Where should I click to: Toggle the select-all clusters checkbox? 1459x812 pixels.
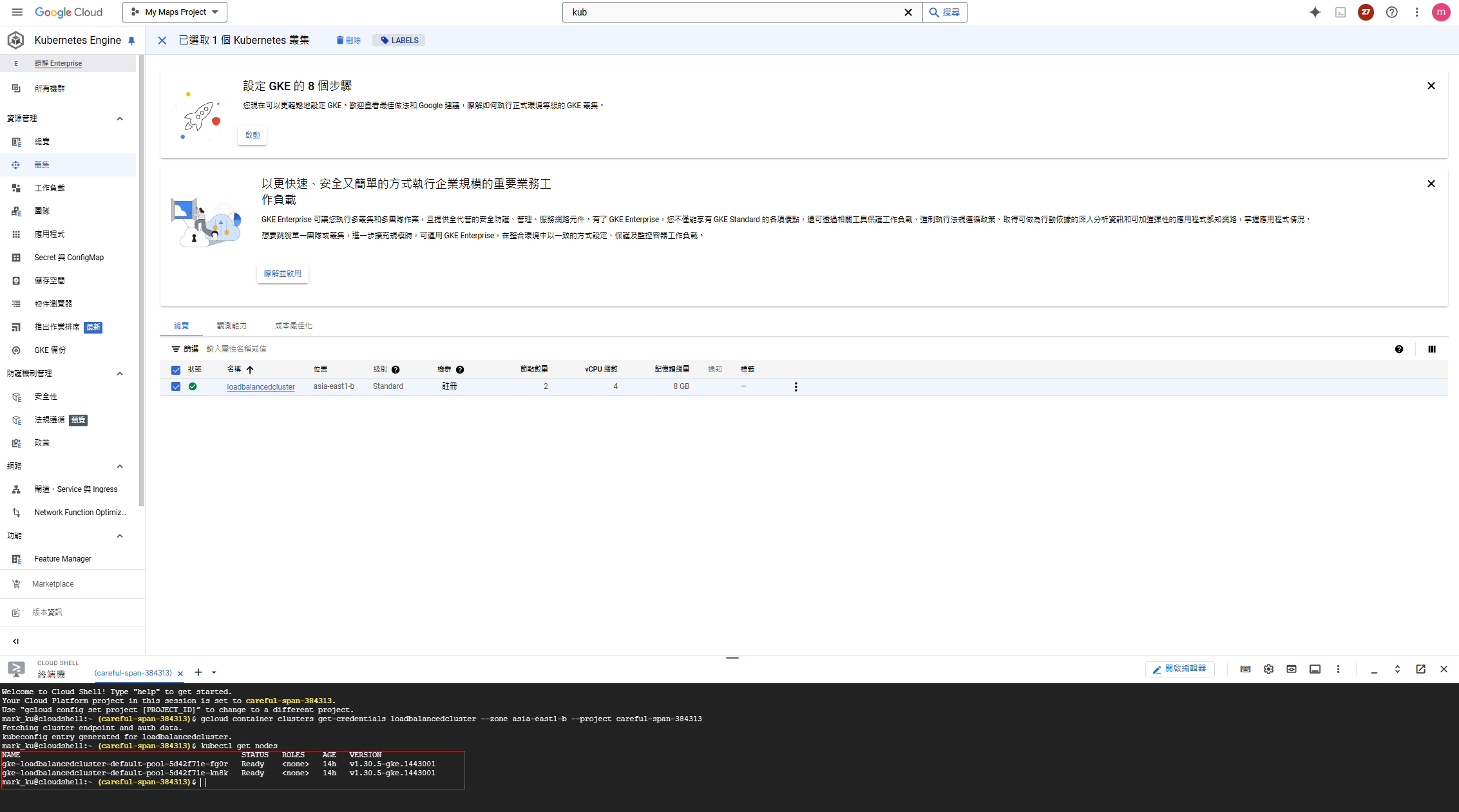tap(176, 370)
